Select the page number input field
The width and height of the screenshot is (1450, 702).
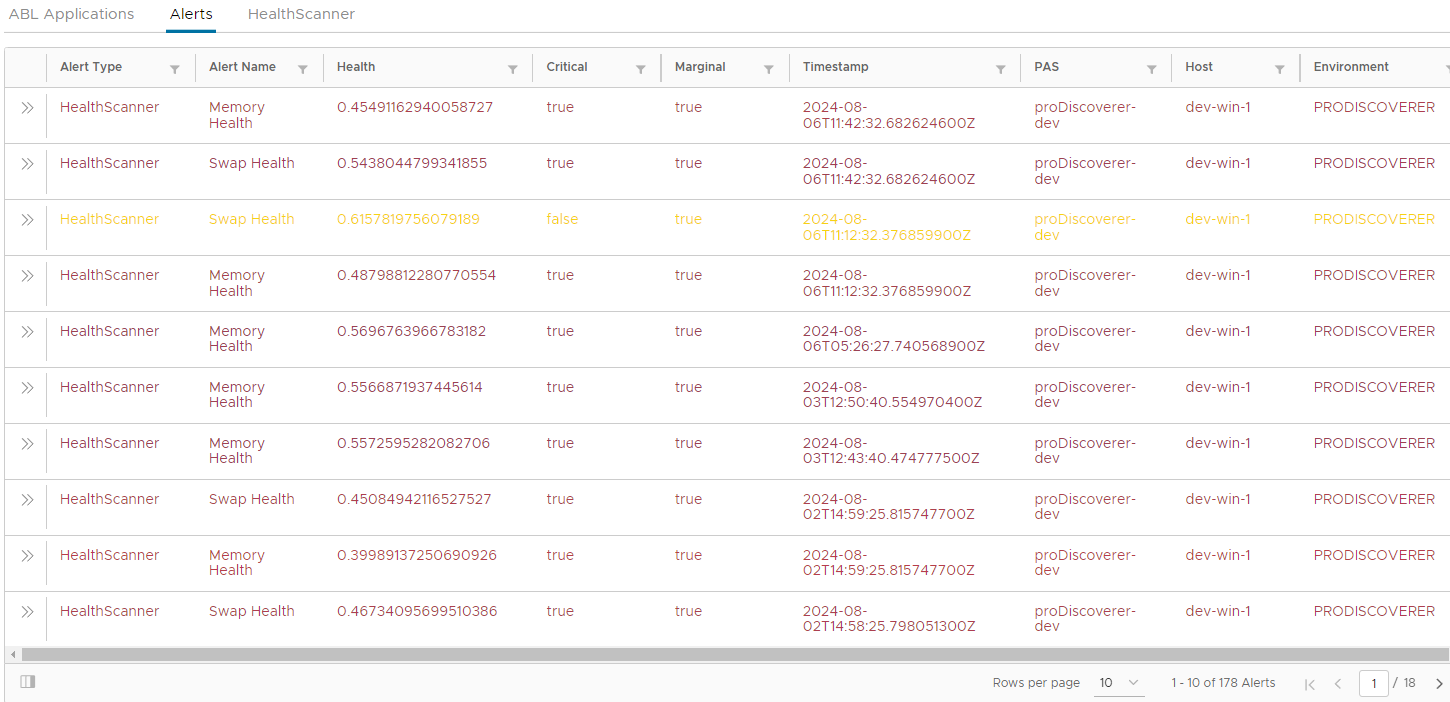pyautogui.click(x=1373, y=683)
